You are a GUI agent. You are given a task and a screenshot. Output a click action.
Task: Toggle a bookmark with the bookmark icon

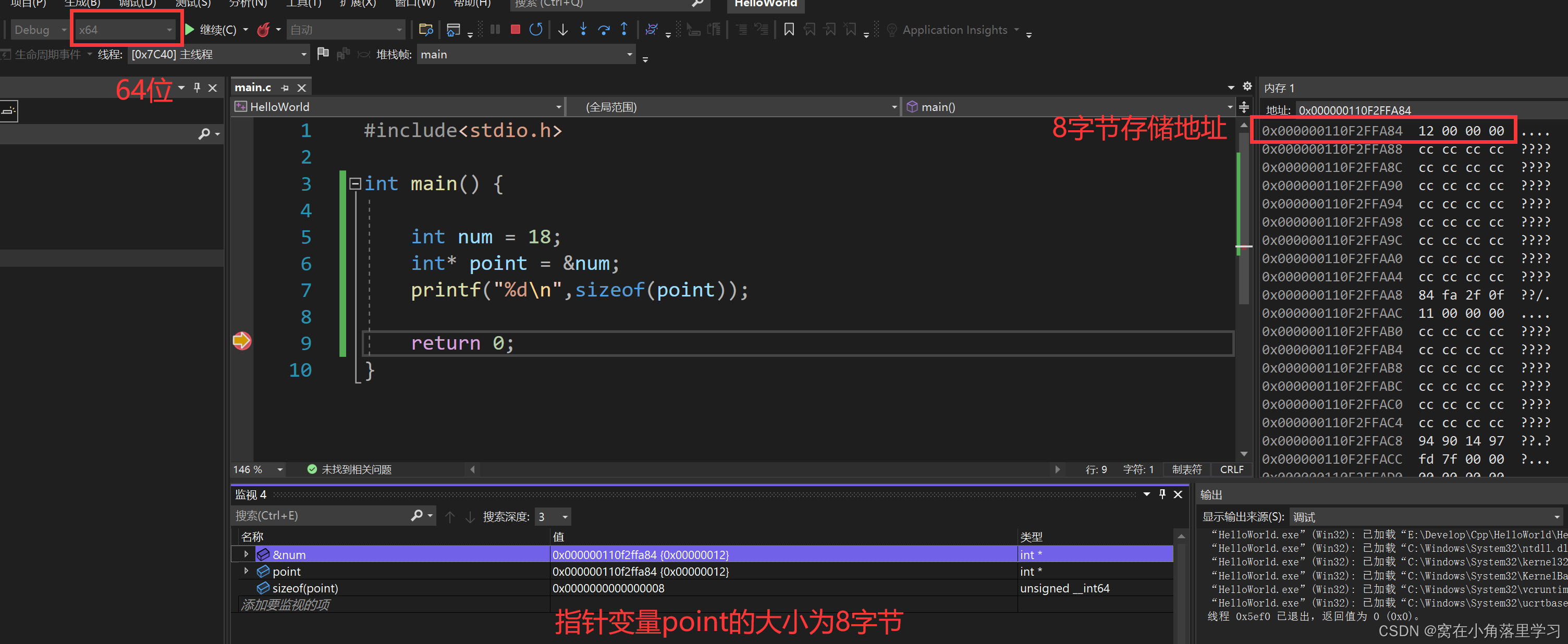(789, 29)
